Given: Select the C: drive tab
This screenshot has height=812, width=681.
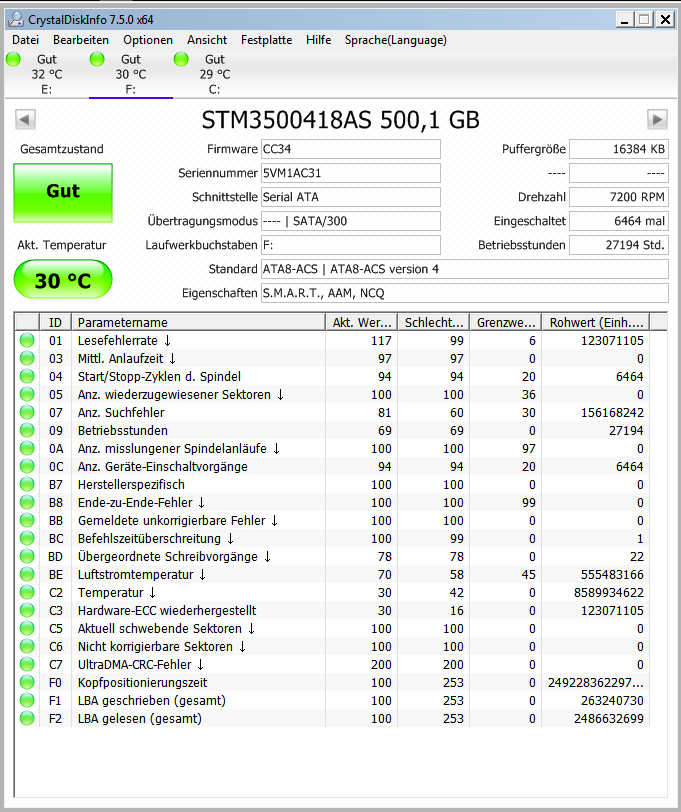Looking at the screenshot, I should [x=214, y=74].
